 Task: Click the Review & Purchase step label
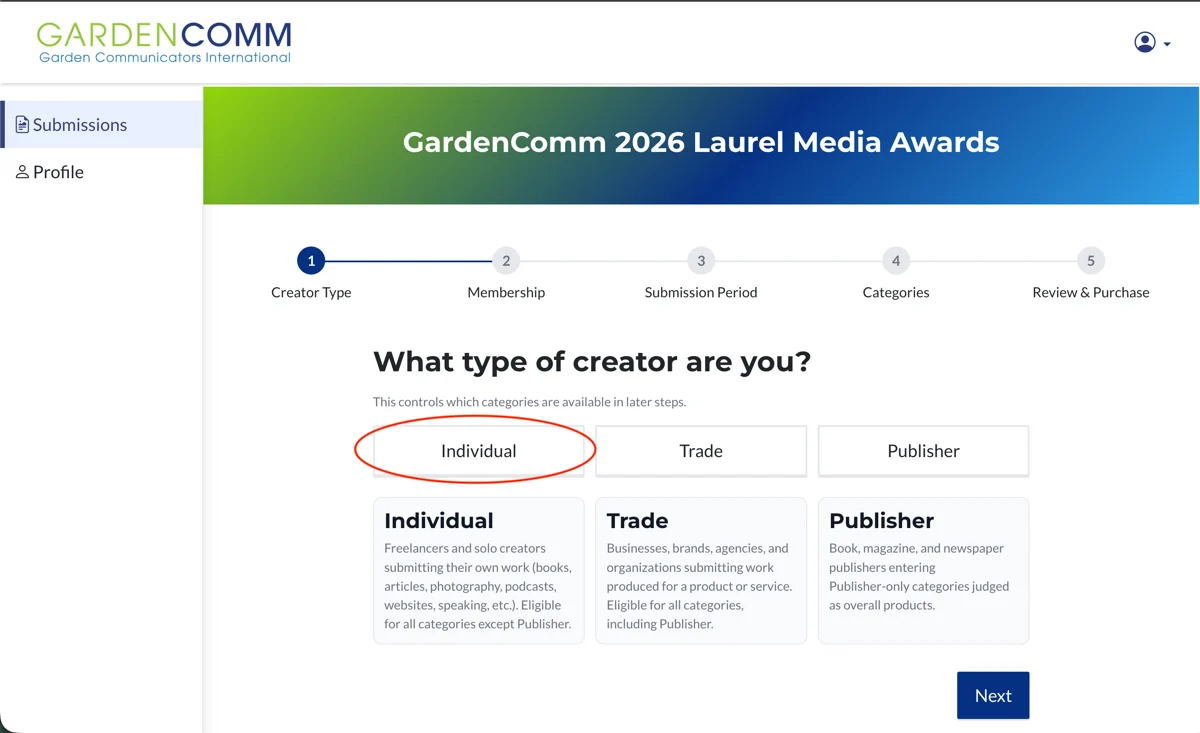point(1091,293)
